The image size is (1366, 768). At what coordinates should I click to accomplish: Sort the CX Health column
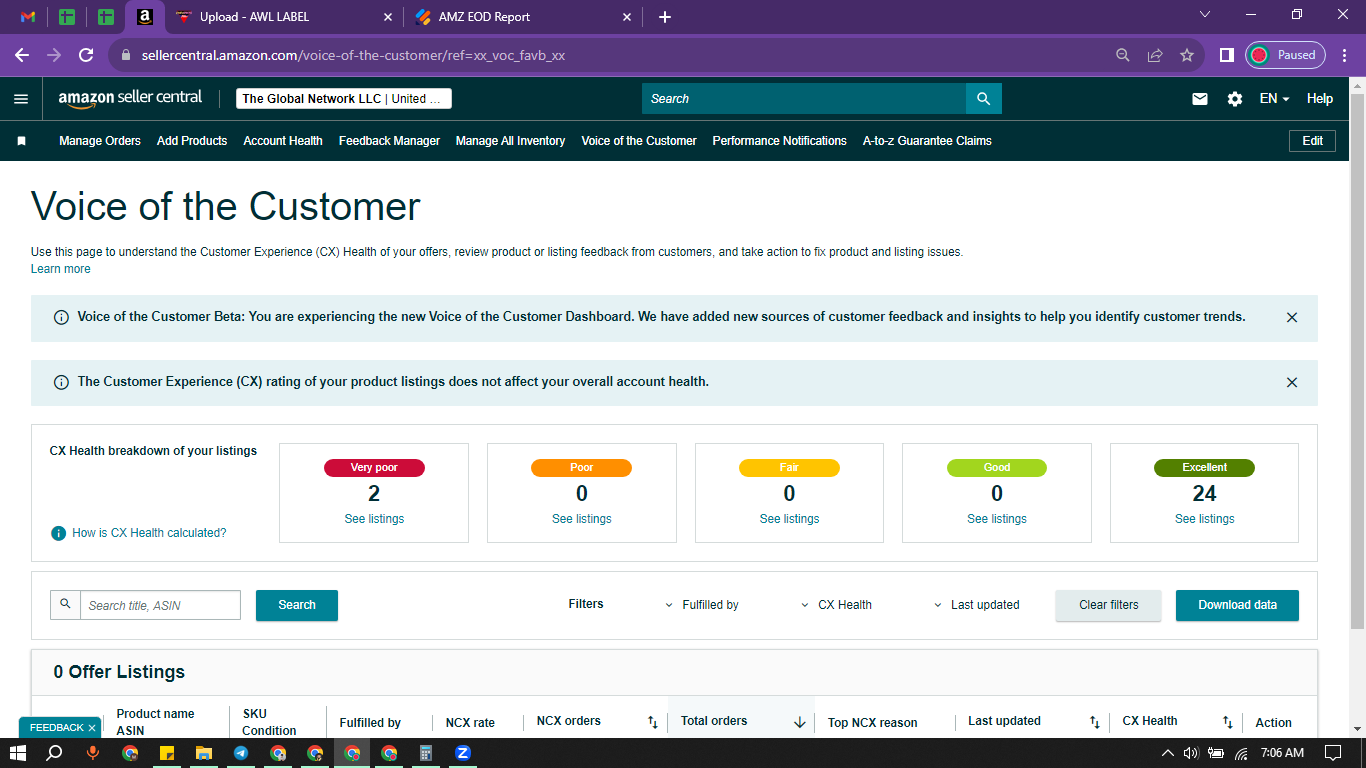pyautogui.click(x=1228, y=722)
